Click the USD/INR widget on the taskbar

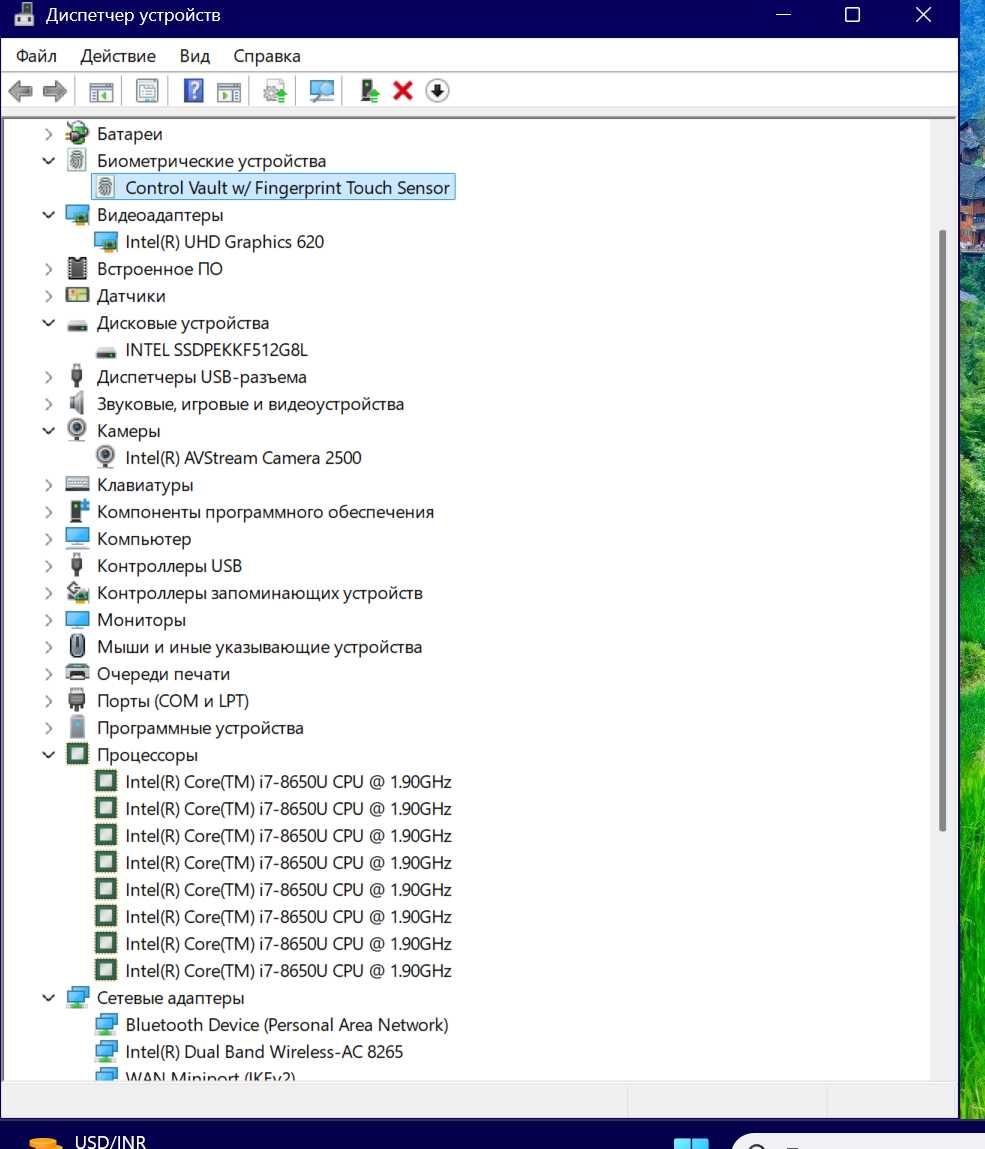pos(88,1140)
